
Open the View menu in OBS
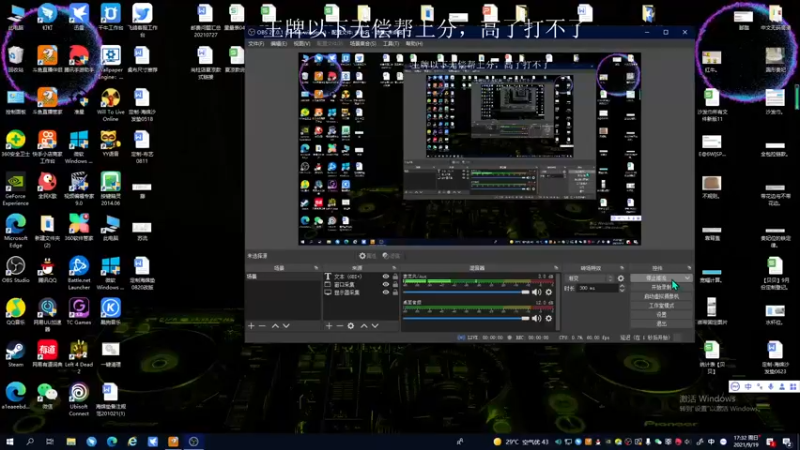pos(302,44)
